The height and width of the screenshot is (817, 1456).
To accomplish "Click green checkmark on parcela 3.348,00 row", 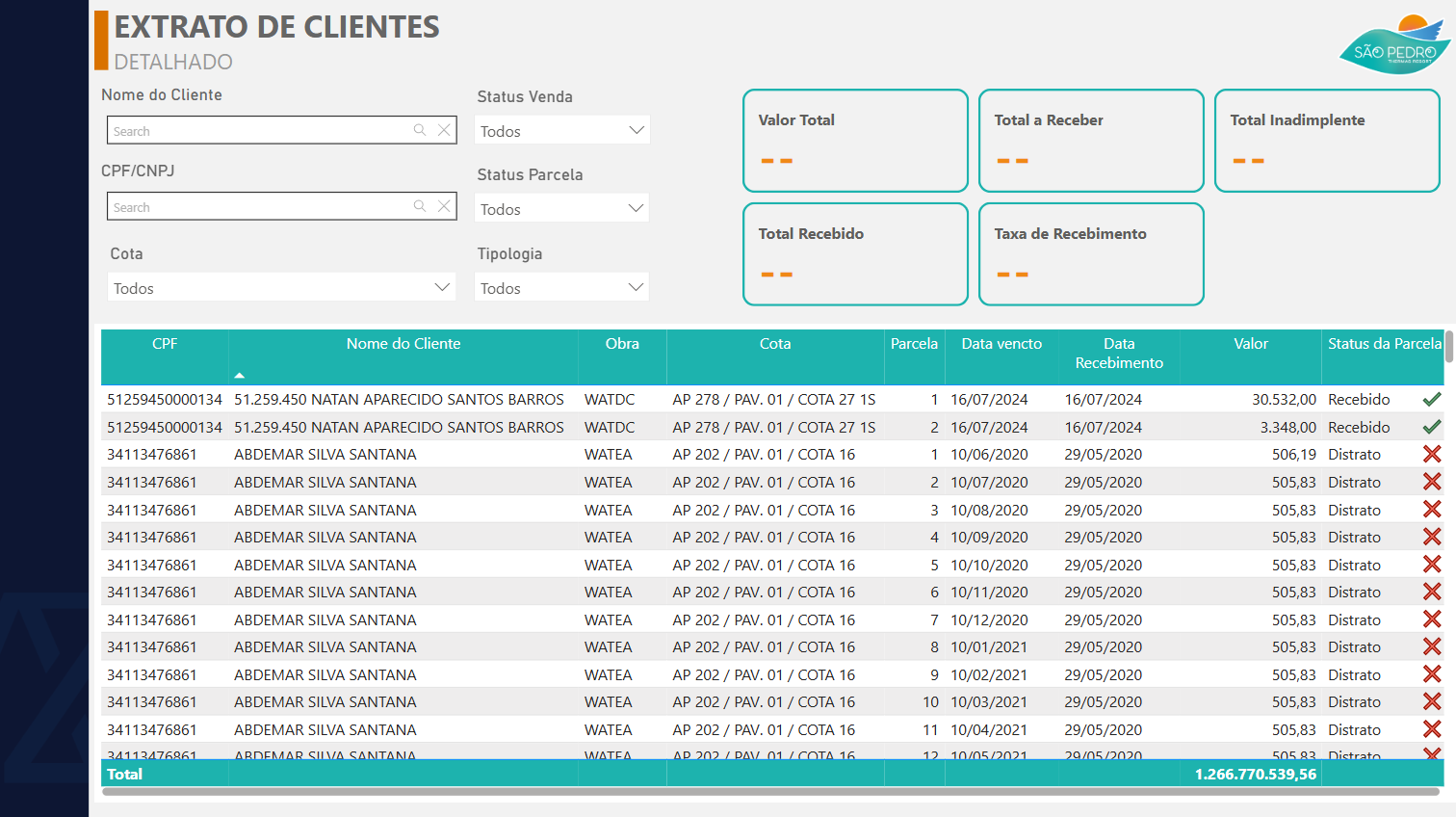I will click(x=1432, y=427).
